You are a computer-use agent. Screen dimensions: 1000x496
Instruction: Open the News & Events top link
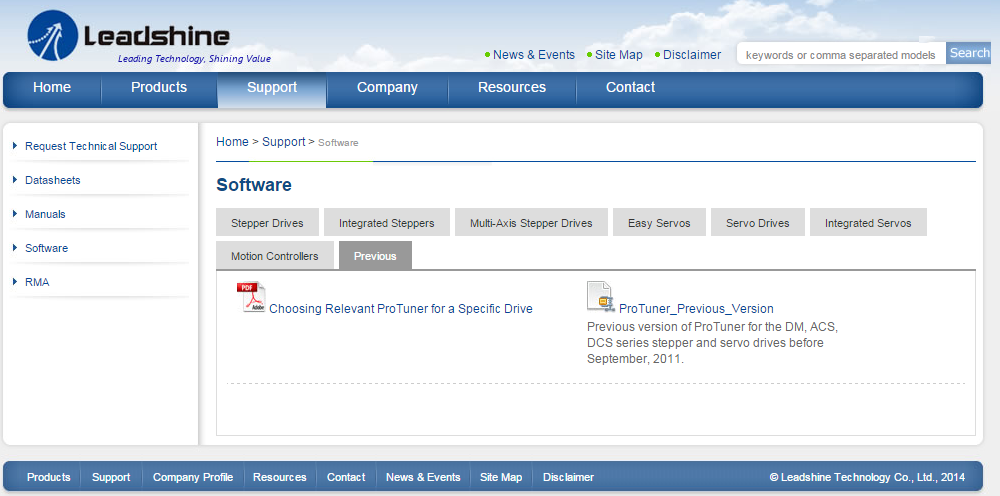click(534, 55)
